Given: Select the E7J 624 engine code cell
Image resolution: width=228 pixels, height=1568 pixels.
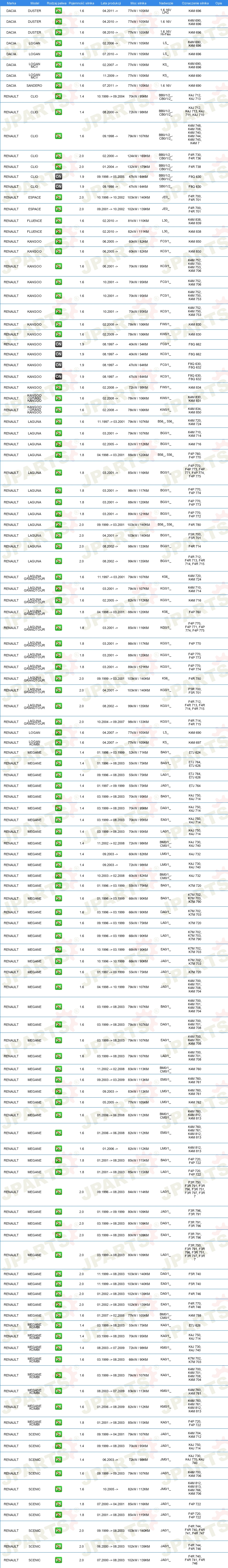Looking at the screenshot, I should tap(194, 753).
